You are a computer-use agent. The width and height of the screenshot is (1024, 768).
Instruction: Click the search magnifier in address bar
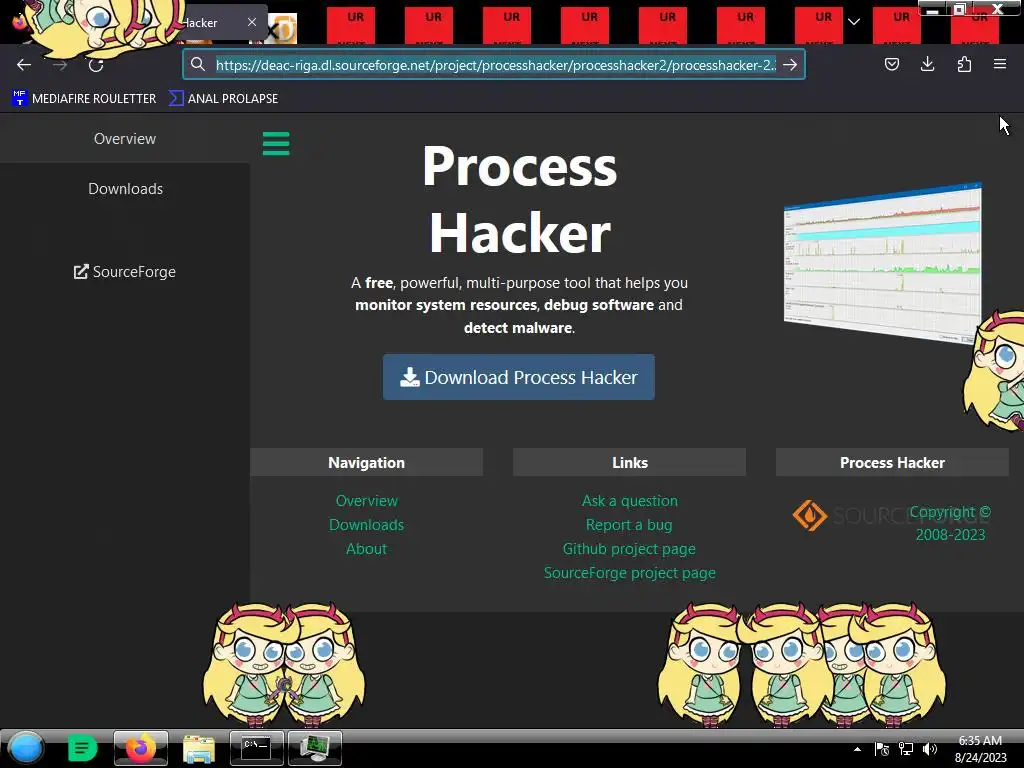[198, 65]
